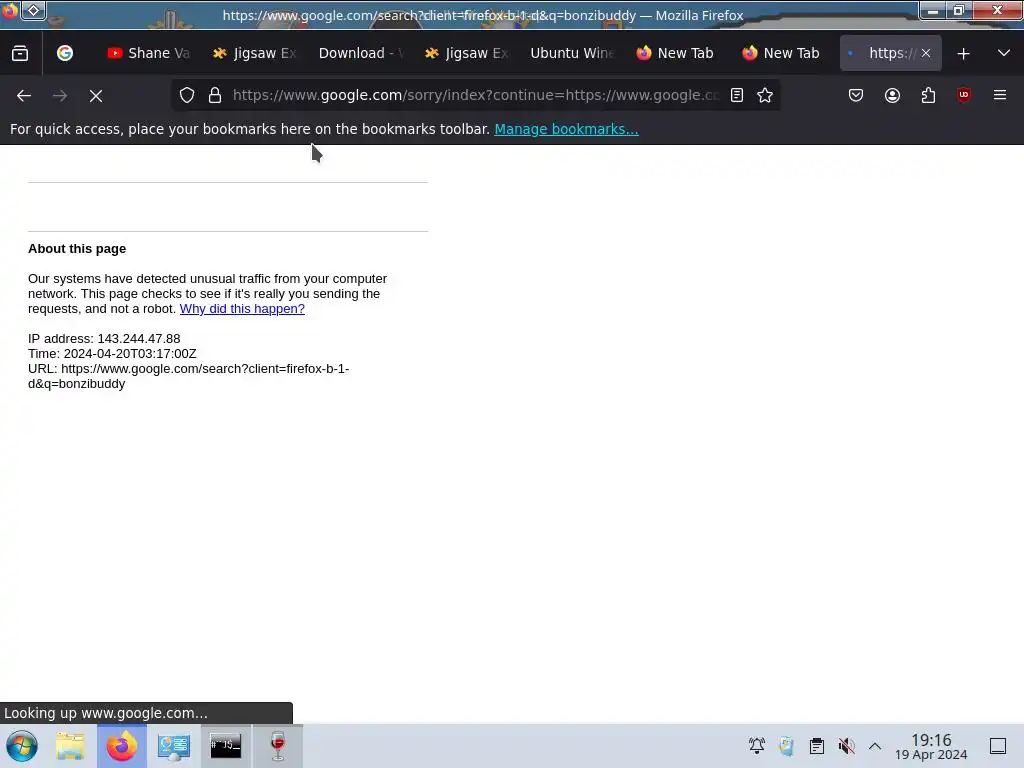Viewport: 1024px width, 768px height.
Task: Stop loading the page
Action: [x=96, y=96]
